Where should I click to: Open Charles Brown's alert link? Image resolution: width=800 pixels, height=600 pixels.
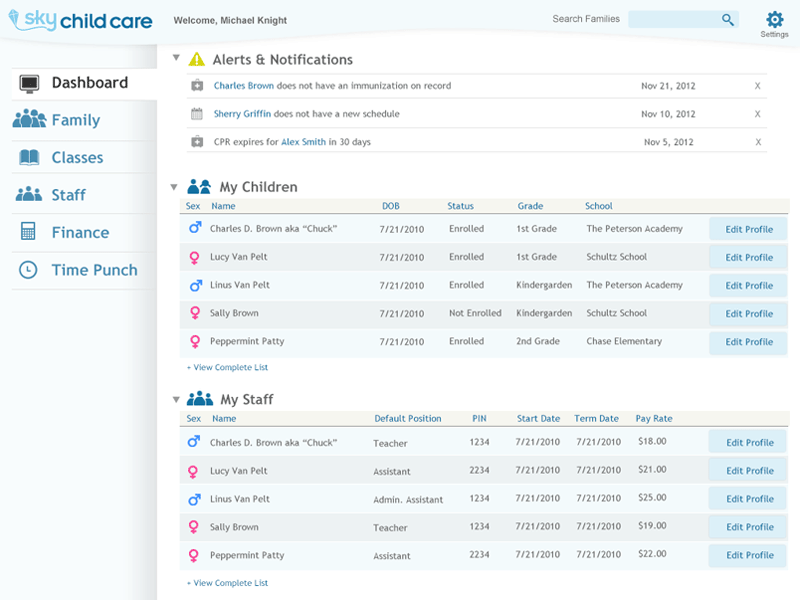[241, 86]
